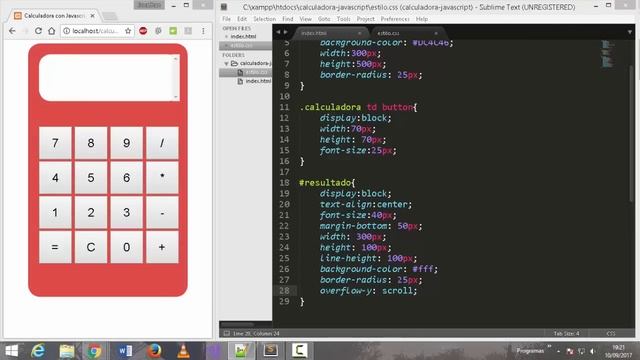Image resolution: width=640 pixels, height=360 pixels.
Task: Click panel switcher icon in status bar
Action: coord(227,333)
